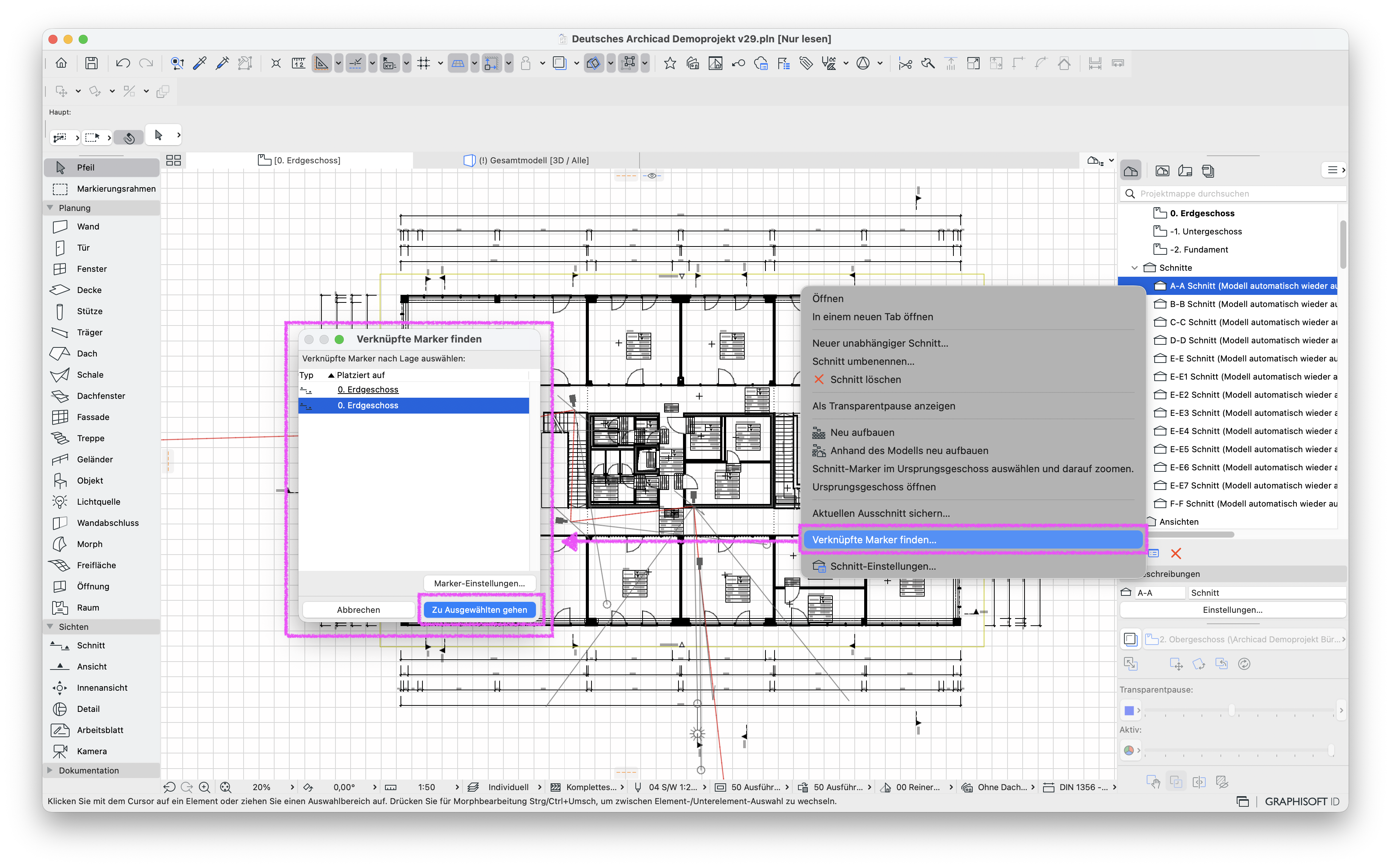Viewport: 1391px width, 868px height.
Task: Click the scissors trim icon in toolbar
Action: tap(905, 63)
